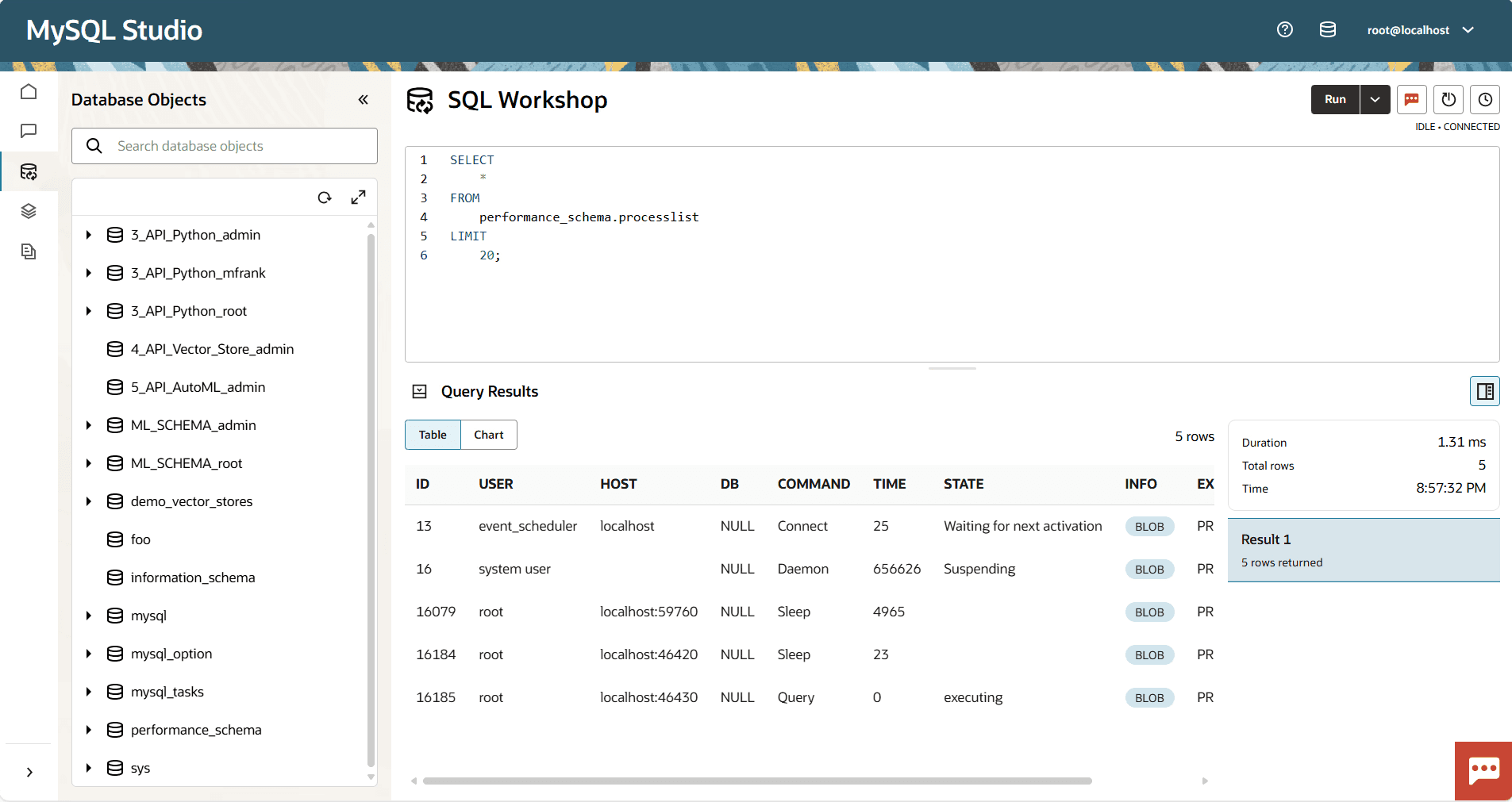Click the search magnifier icon
Image resolution: width=1512 pixels, height=802 pixels.
[x=94, y=146]
